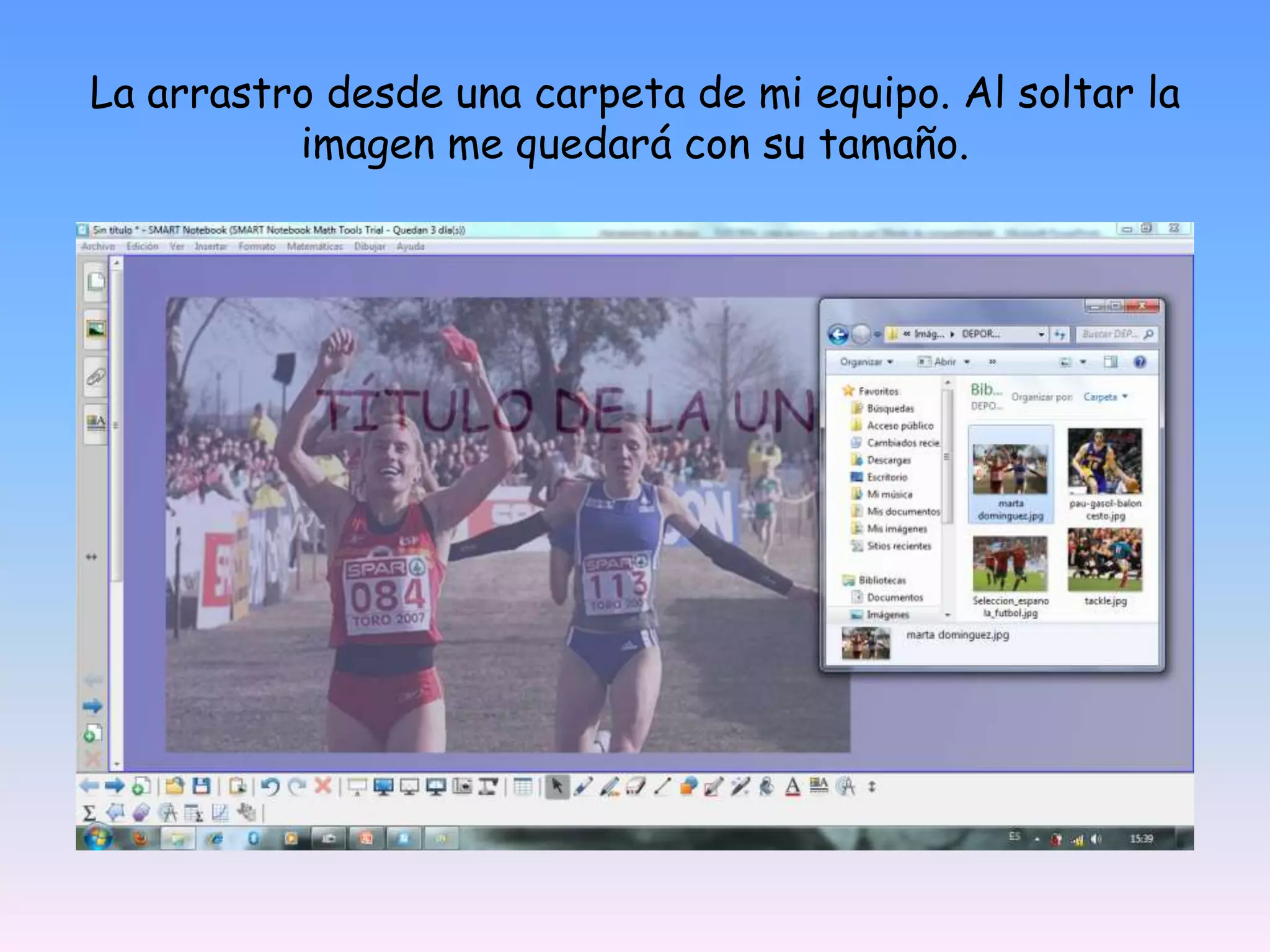Select Favoritos in the navigation pane
The height and width of the screenshot is (952, 1270).
878,391
